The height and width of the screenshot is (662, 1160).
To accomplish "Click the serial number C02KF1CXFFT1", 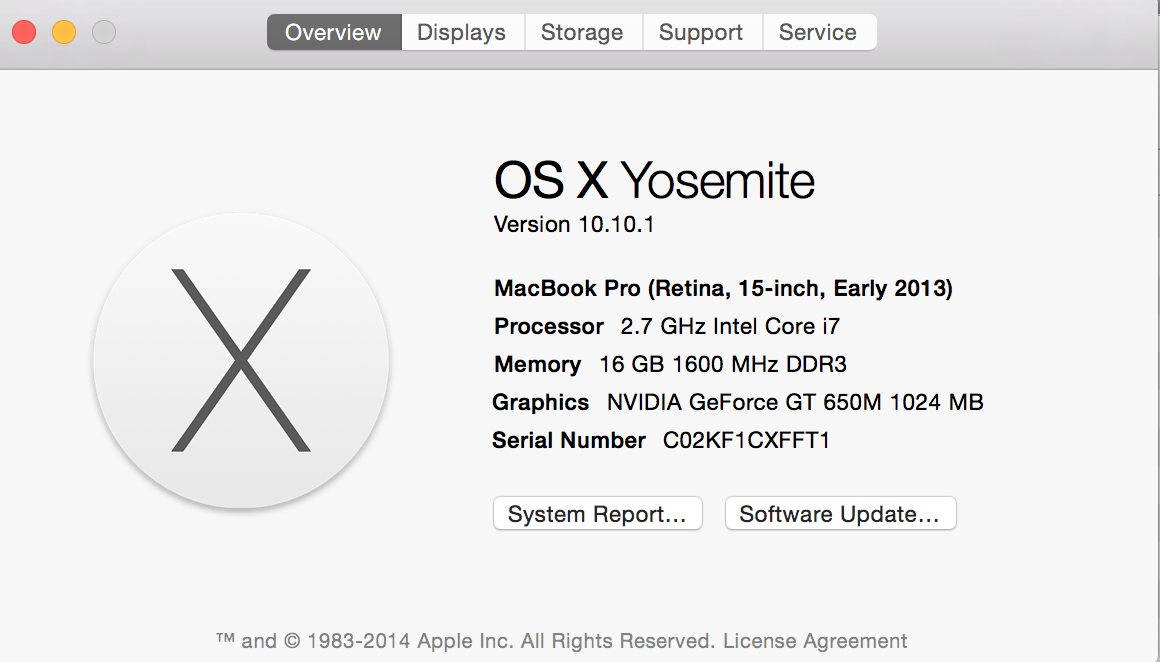I will tap(746, 440).
